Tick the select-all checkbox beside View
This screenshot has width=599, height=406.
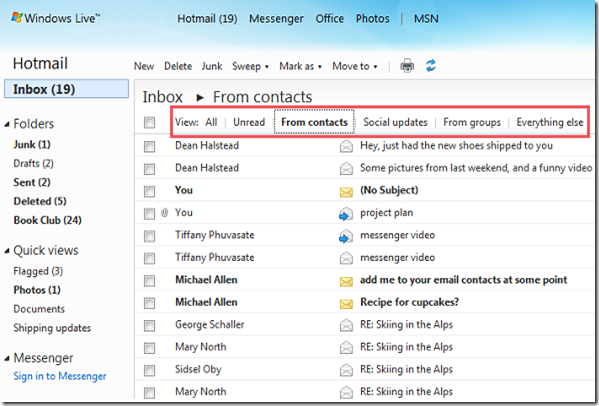point(149,123)
